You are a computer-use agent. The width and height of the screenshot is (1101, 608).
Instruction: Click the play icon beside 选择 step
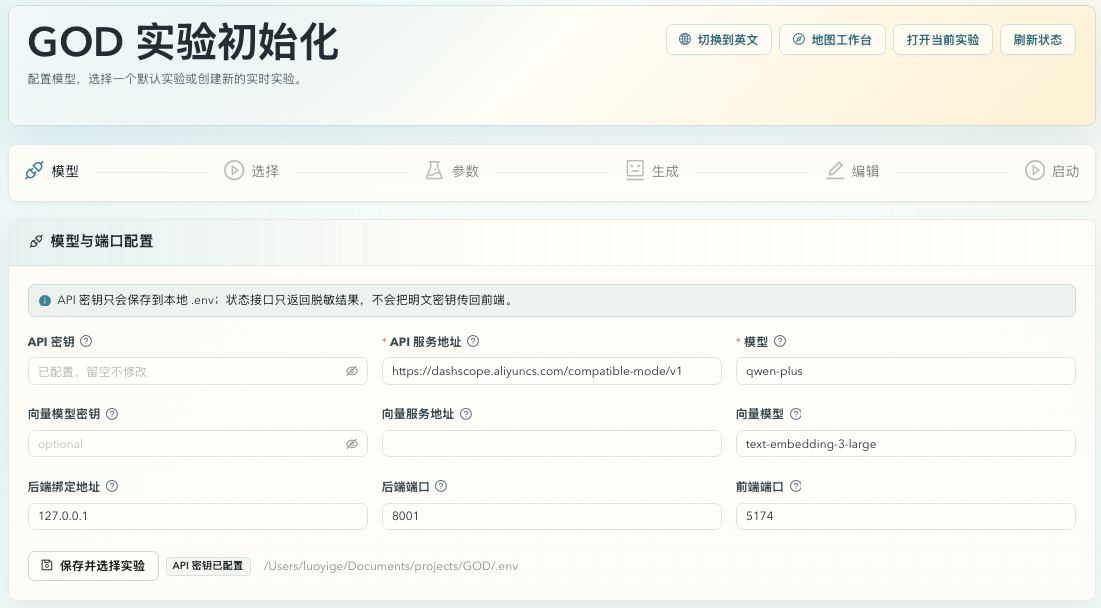[234, 171]
